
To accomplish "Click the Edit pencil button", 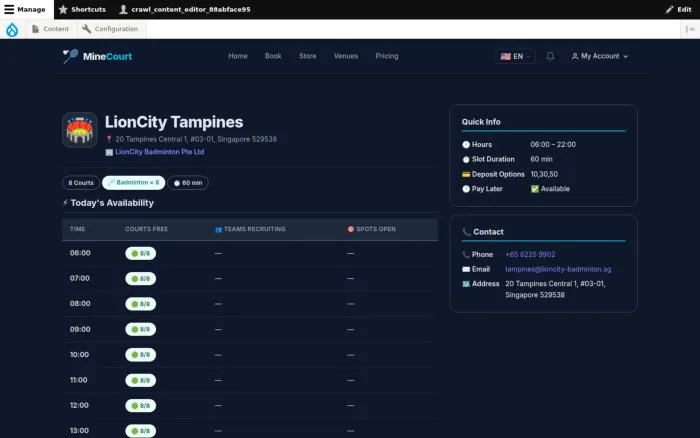I will coord(678,9).
